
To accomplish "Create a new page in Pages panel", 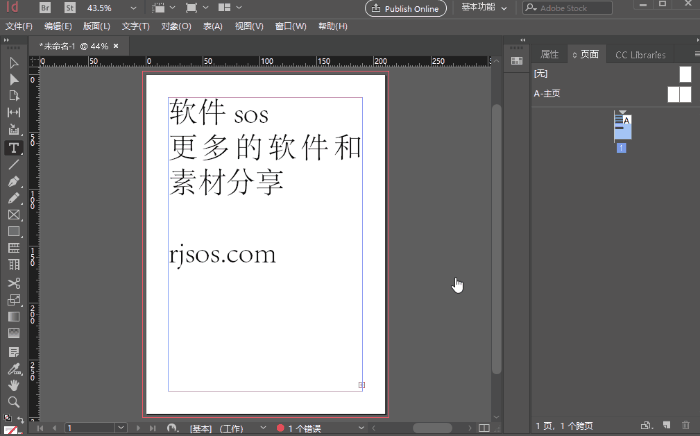I will click(x=667, y=425).
